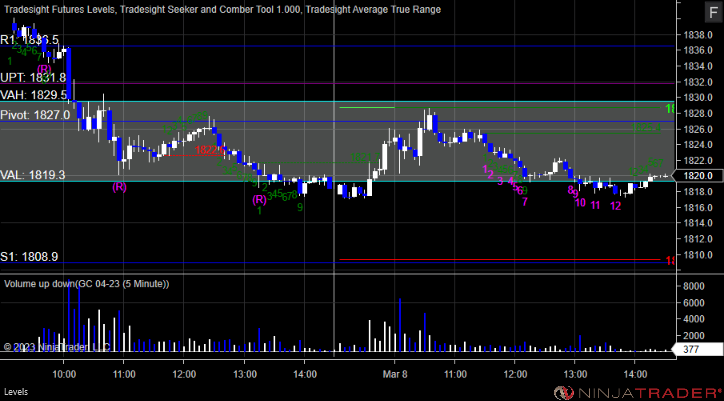Click the green 1821.7 price label

(x=364, y=157)
